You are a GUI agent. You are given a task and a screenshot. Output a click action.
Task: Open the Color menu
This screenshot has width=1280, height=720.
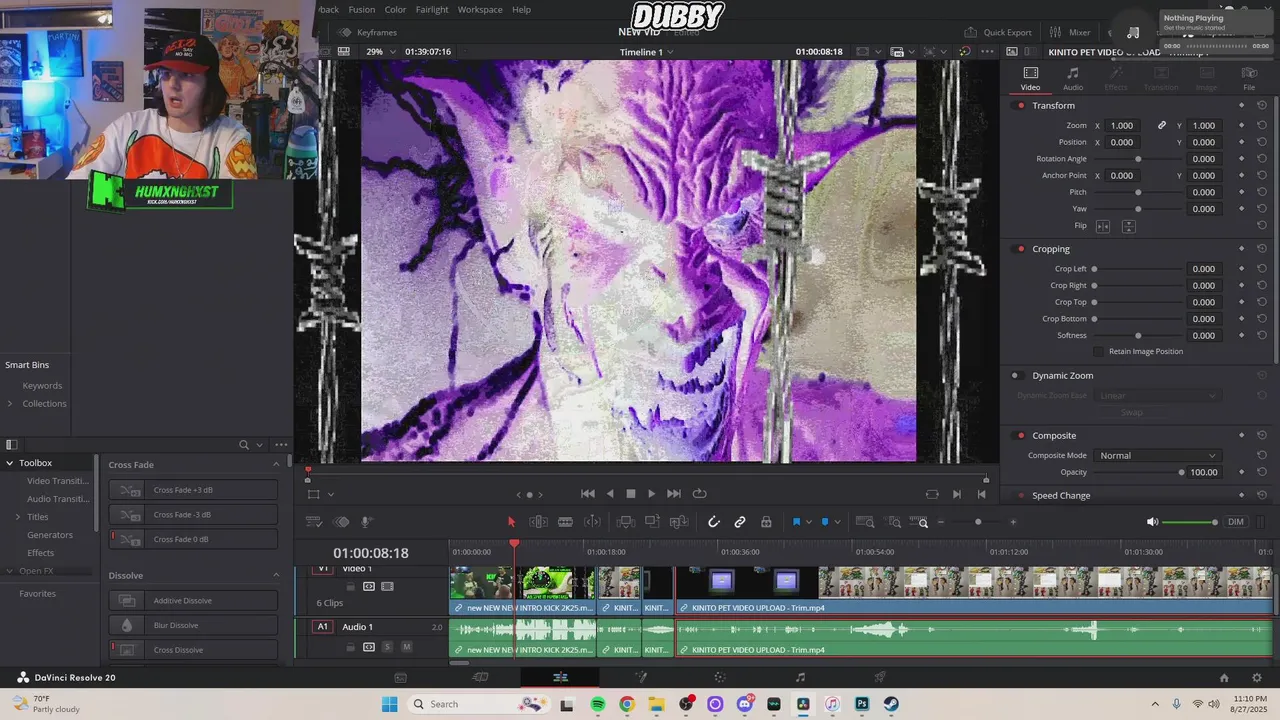[396, 9]
